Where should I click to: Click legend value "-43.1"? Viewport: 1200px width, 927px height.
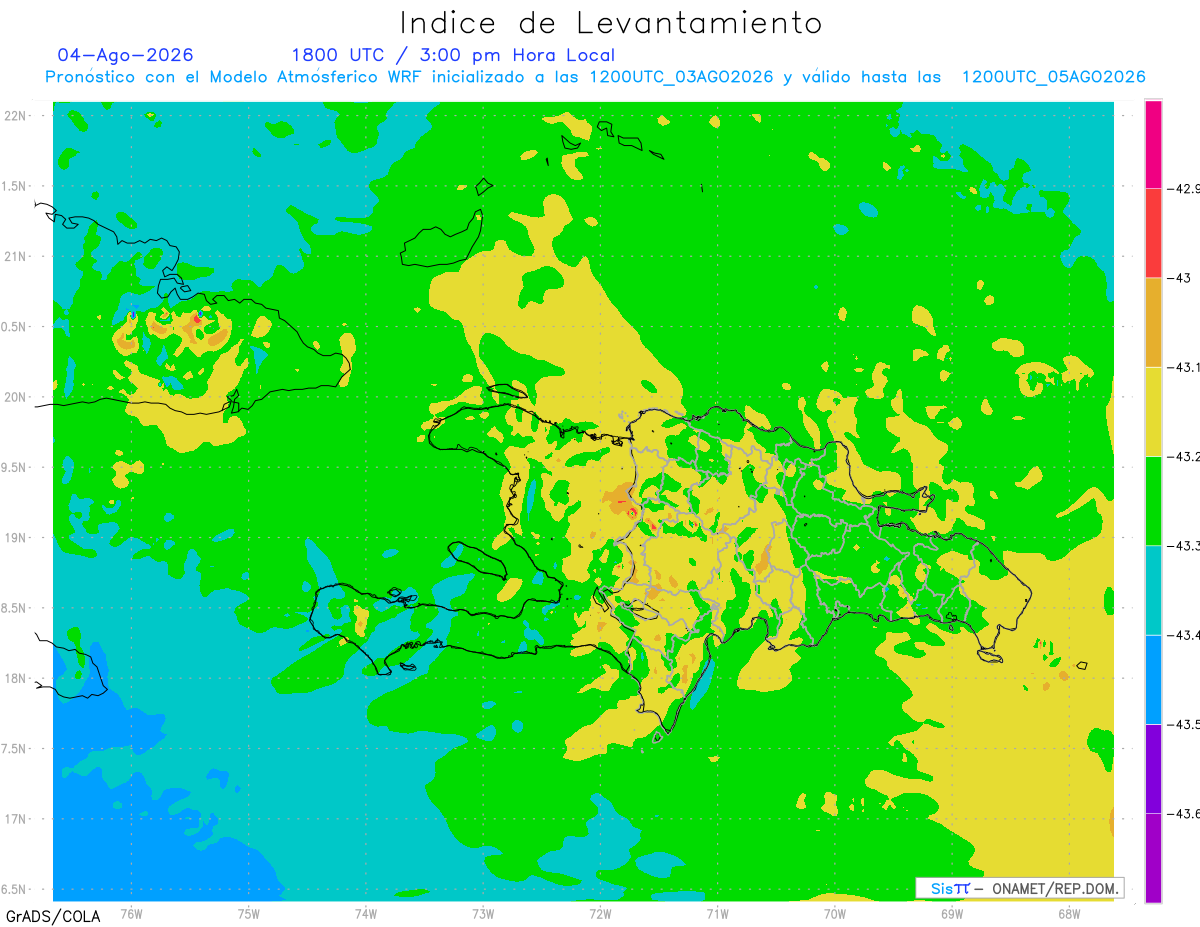coord(1185,367)
